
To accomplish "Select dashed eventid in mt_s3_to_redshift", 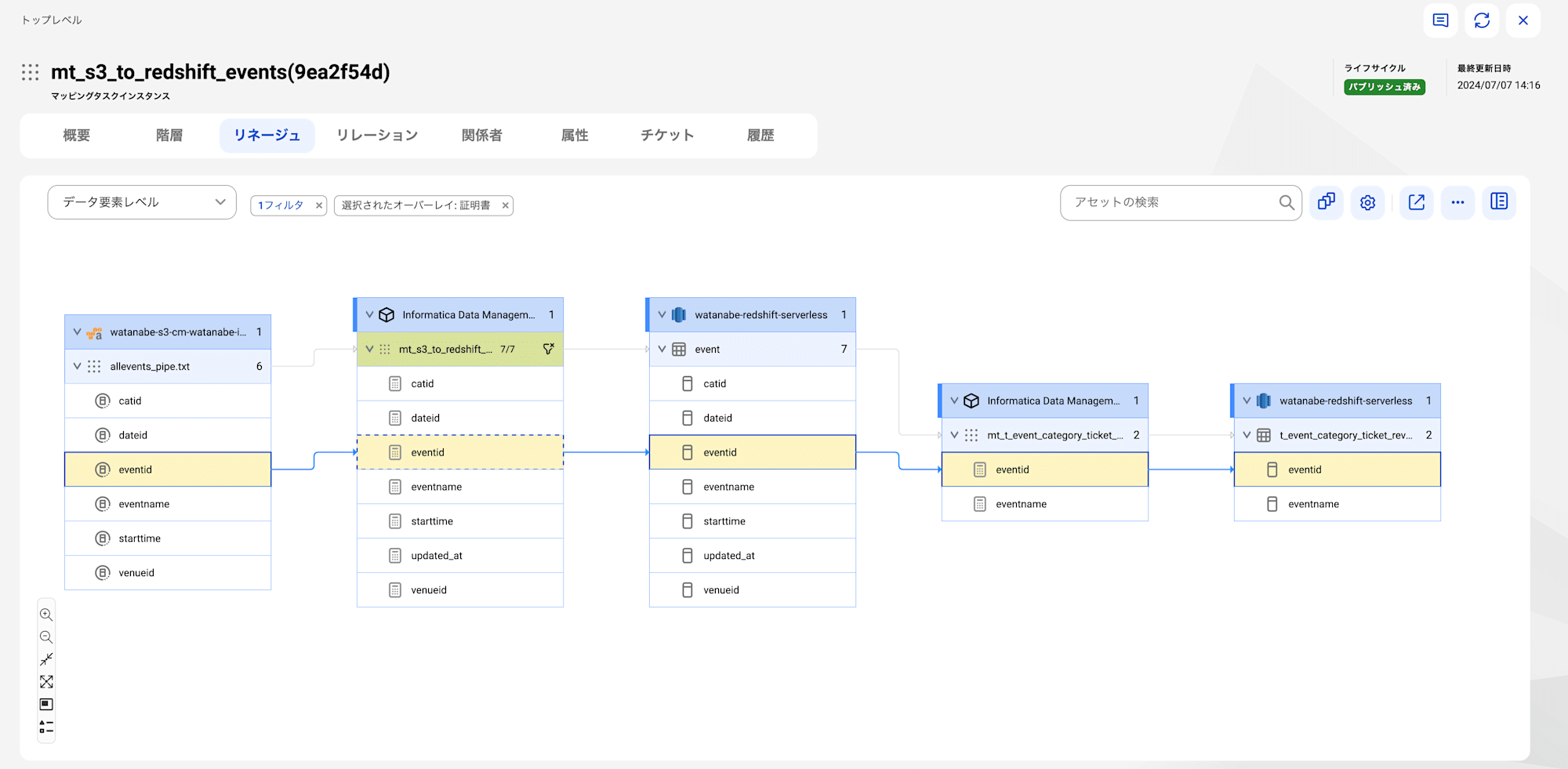I will click(460, 452).
